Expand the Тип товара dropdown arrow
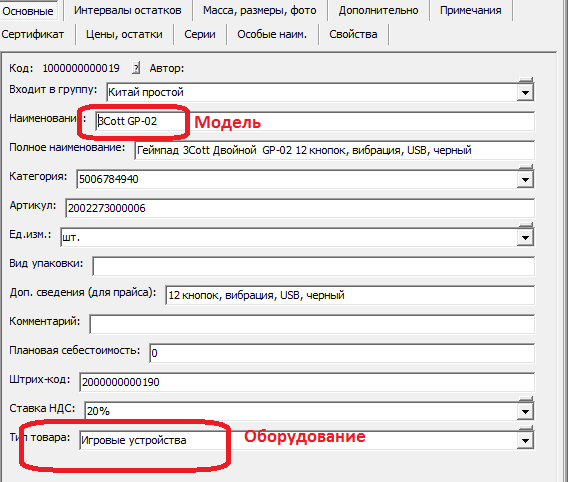Screen dimensions: 574x482 tap(525, 441)
